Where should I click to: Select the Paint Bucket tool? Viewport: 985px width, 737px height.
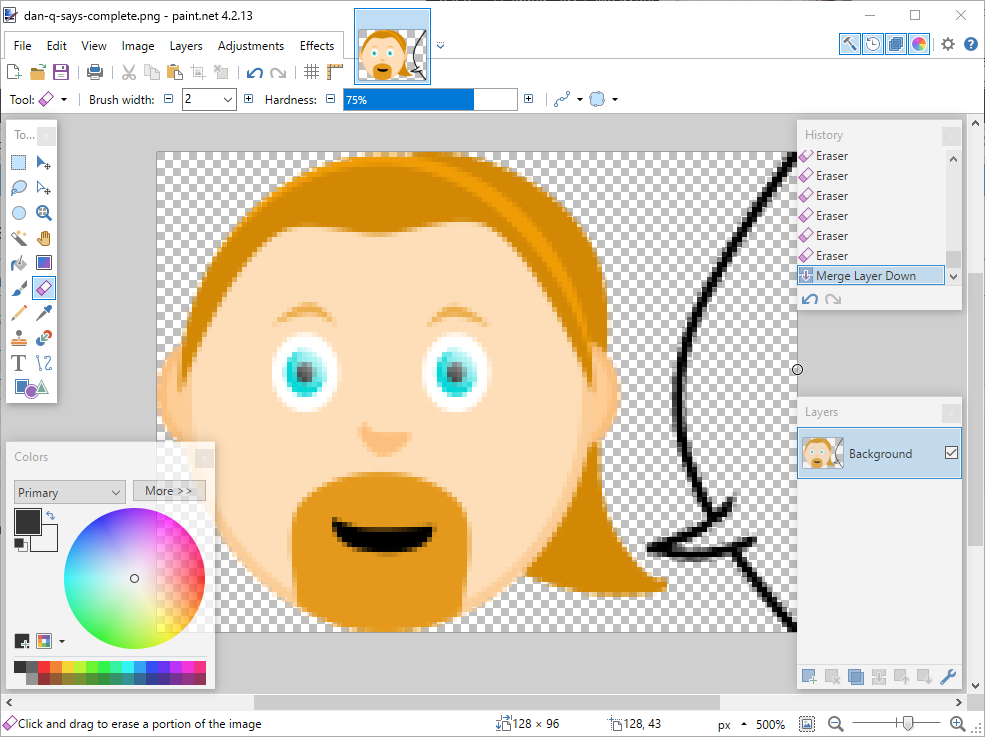click(19, 263)
